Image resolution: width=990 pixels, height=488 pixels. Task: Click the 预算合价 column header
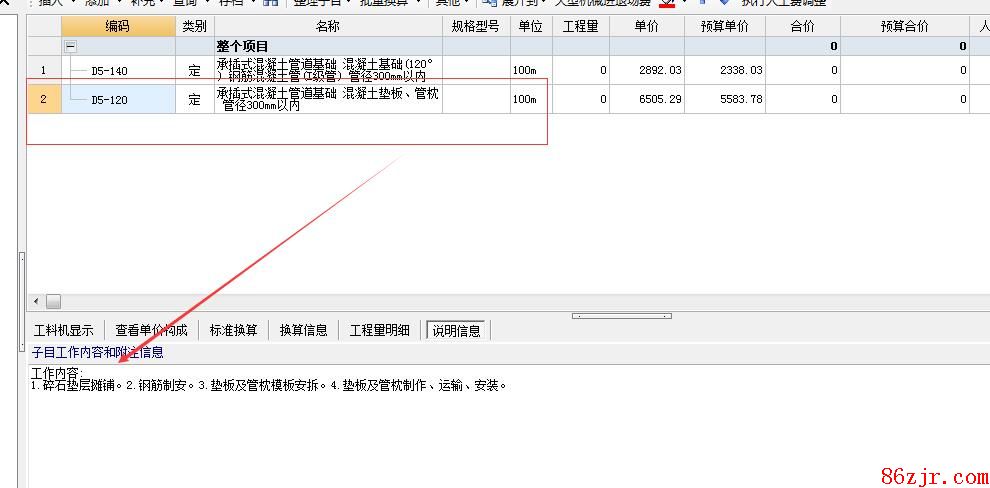[x=904, y=26]
